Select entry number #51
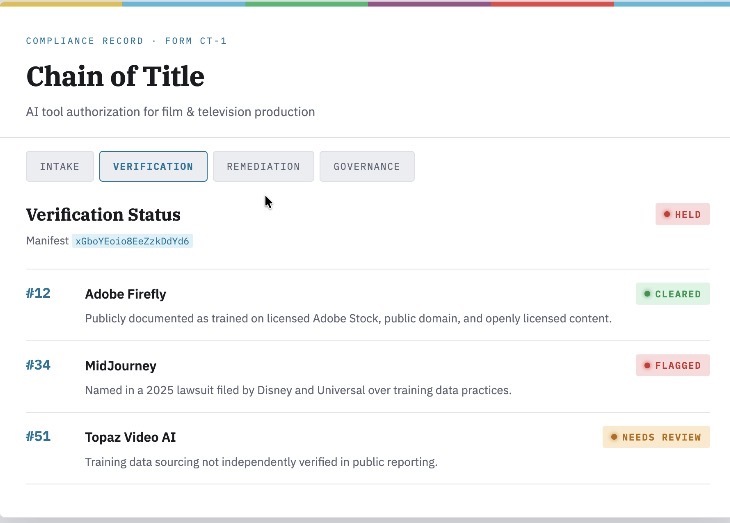The height and width of the screenshot is (523, 730). click(x=38, y=436)
